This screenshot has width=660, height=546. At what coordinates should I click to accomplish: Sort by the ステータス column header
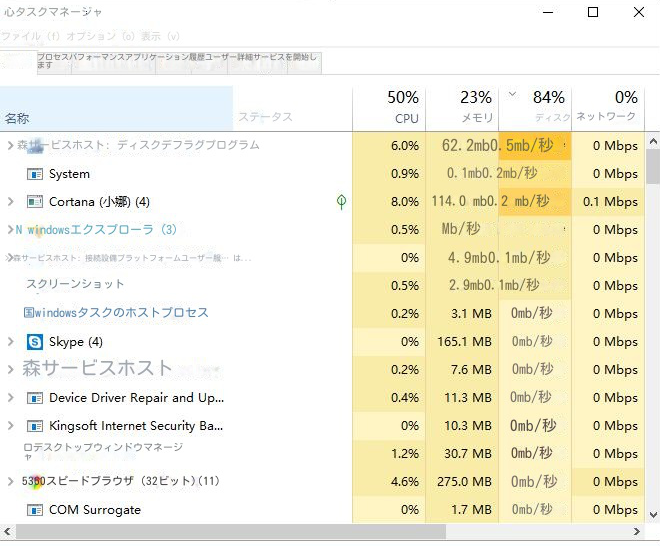point(293,109)
